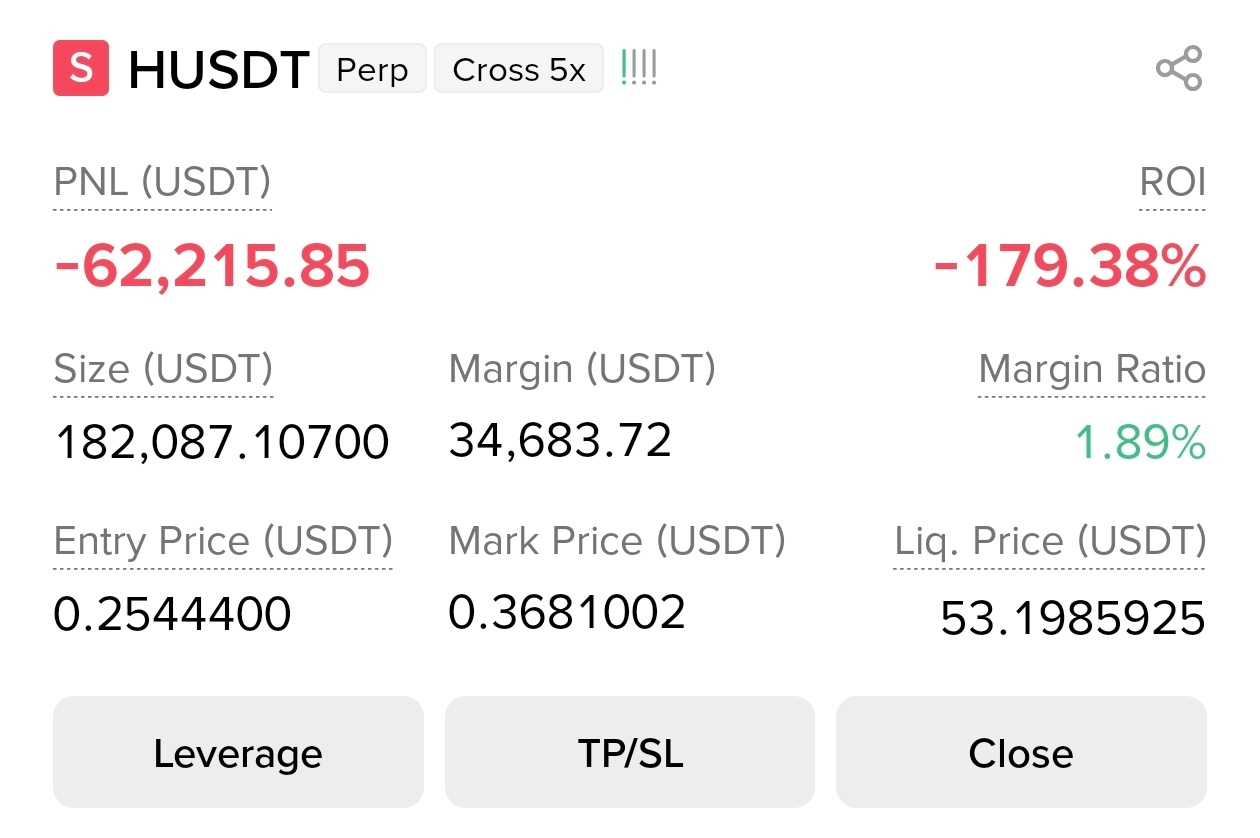Tap the Cross 5x tag
The height and width of the screenshot is (838, 1260).
519,69
